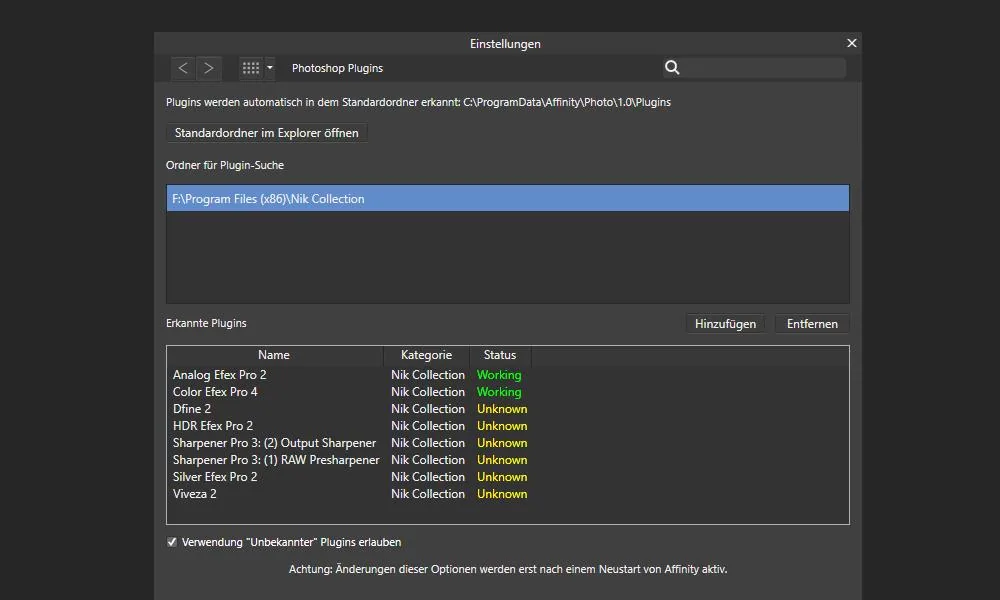Expand the dropdown arrow beside grid icon
This screenshot has width=1000, height=600.
click(270, 68)
